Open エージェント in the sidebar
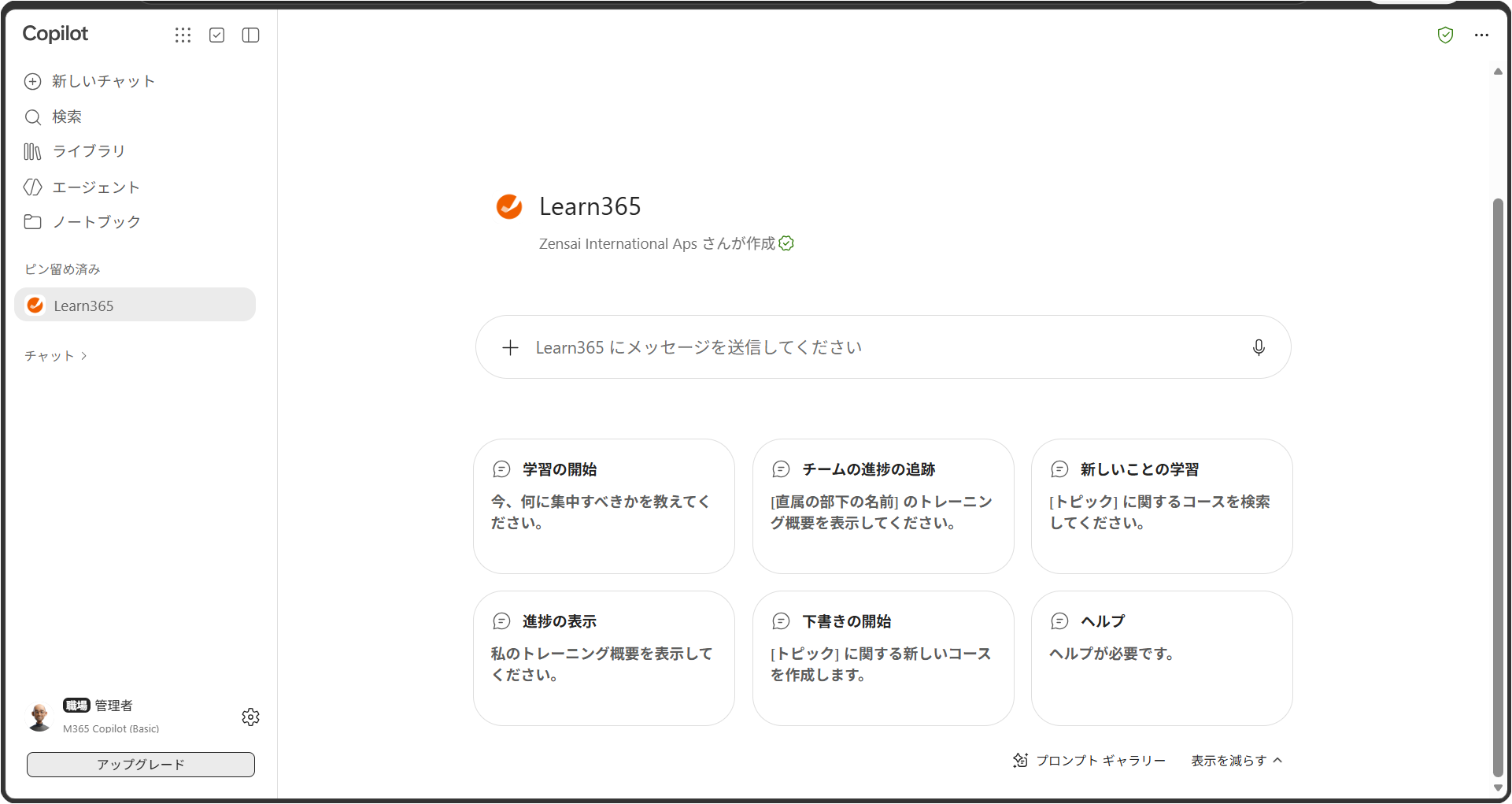 click(x=82, y=187)
